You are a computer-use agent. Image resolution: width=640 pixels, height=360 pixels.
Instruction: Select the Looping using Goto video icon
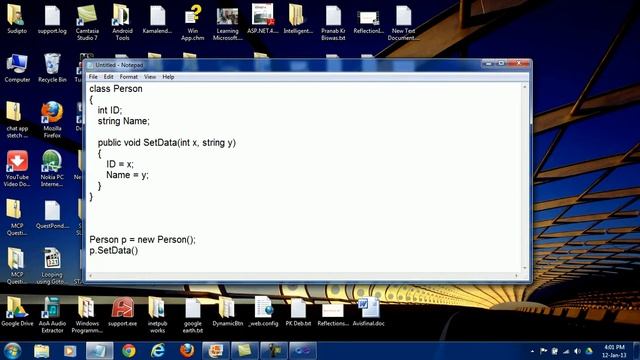(52, 266)
